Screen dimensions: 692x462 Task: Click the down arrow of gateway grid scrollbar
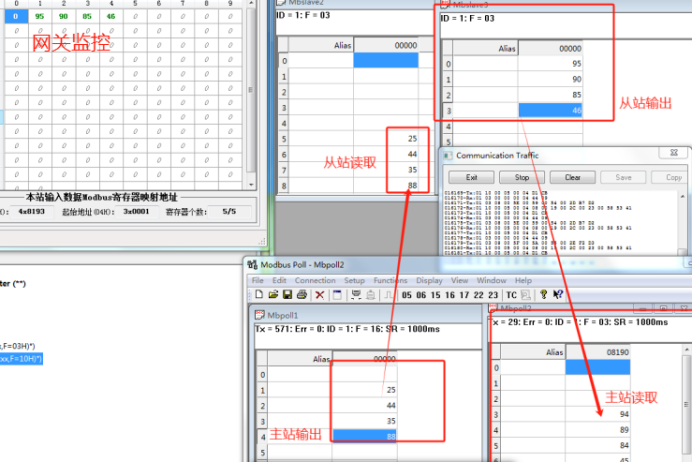(251, 185)
